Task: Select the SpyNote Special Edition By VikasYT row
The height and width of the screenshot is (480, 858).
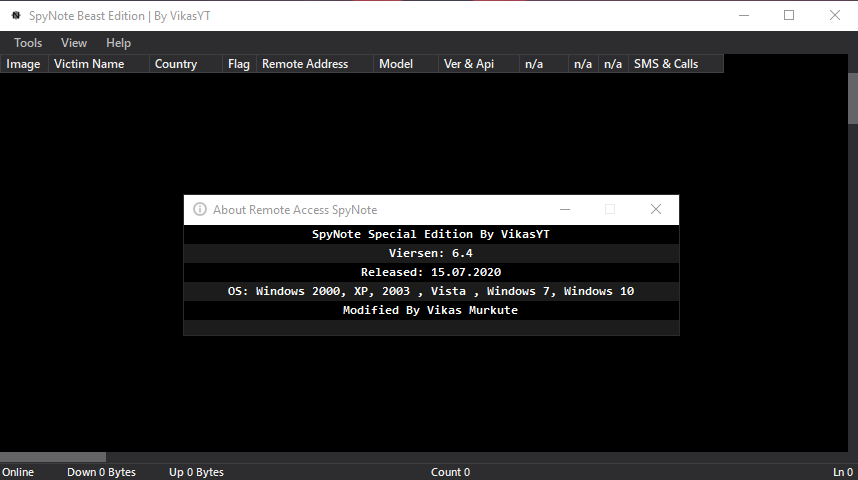Action: tap(431, 234)
